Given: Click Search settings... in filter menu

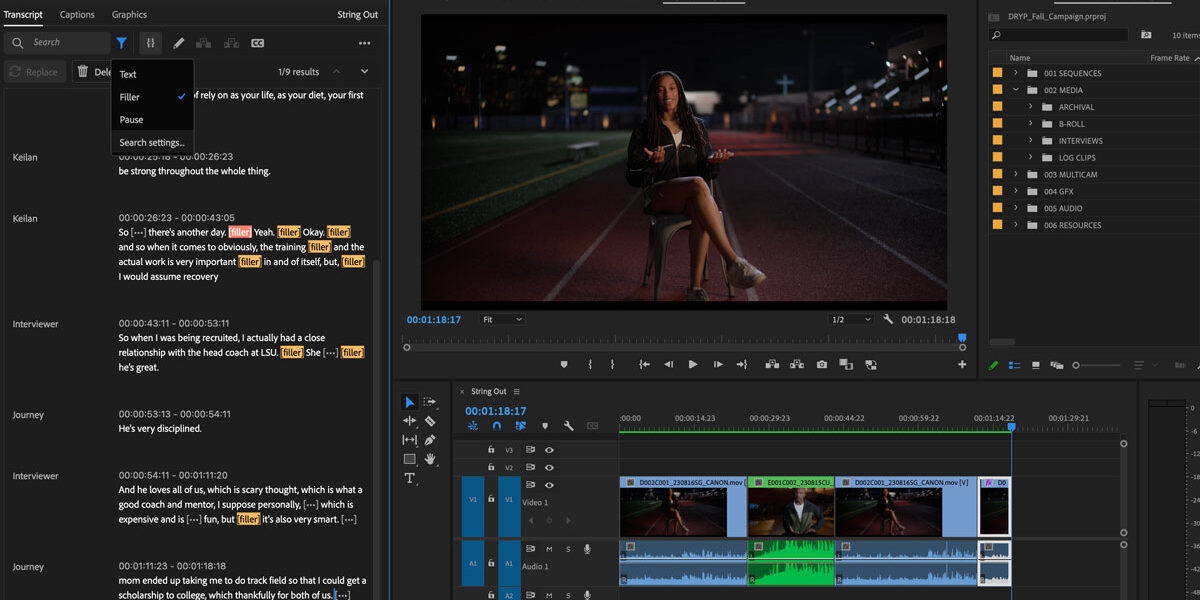Looking at the screenshot, I should point(151,143).
